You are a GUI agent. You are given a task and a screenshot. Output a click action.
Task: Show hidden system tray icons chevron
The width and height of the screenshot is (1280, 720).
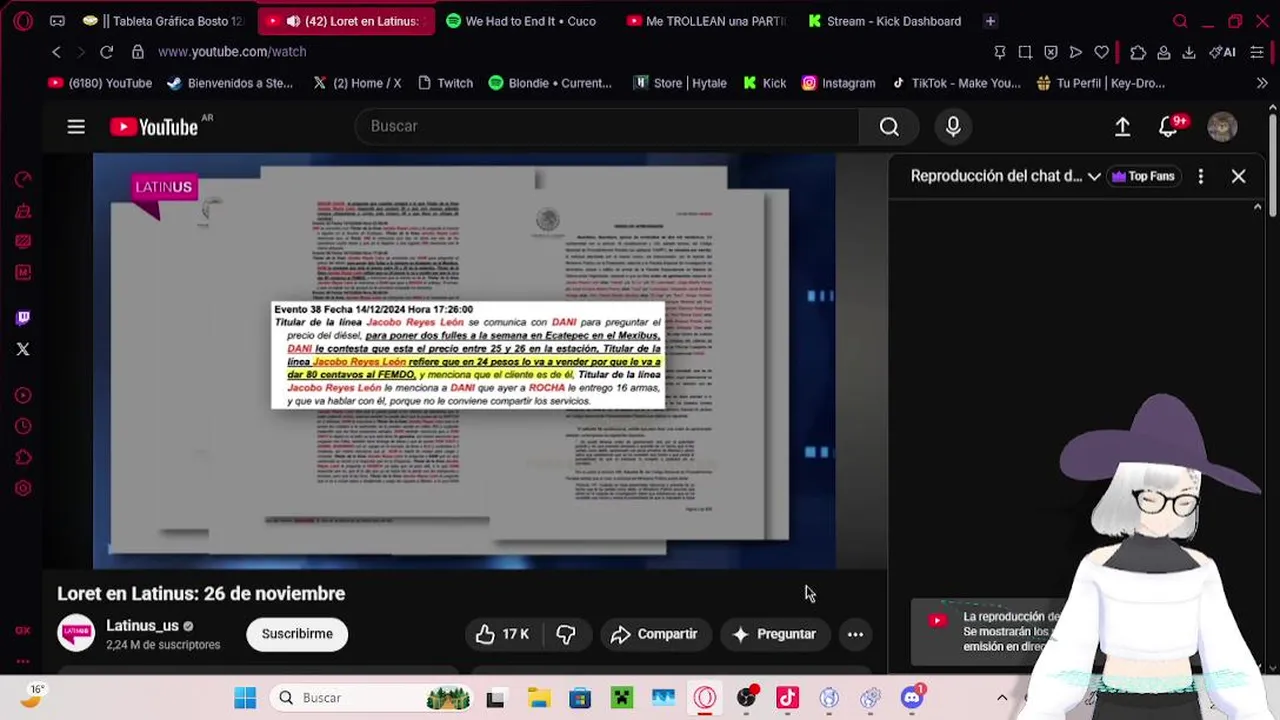[1002, 698]
